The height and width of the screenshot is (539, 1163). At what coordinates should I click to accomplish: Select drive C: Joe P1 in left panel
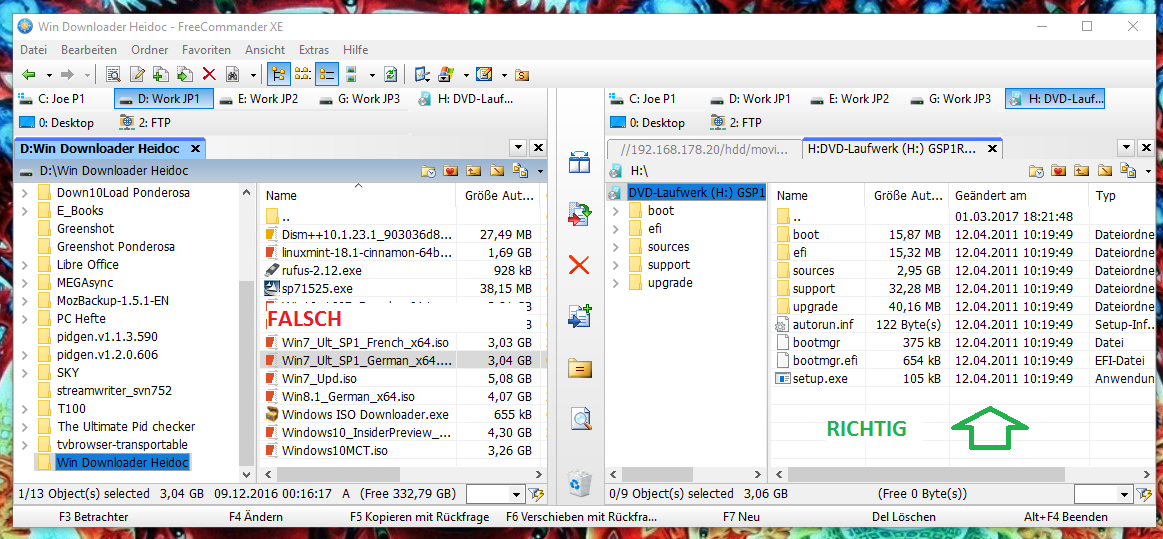click(53, 99)
